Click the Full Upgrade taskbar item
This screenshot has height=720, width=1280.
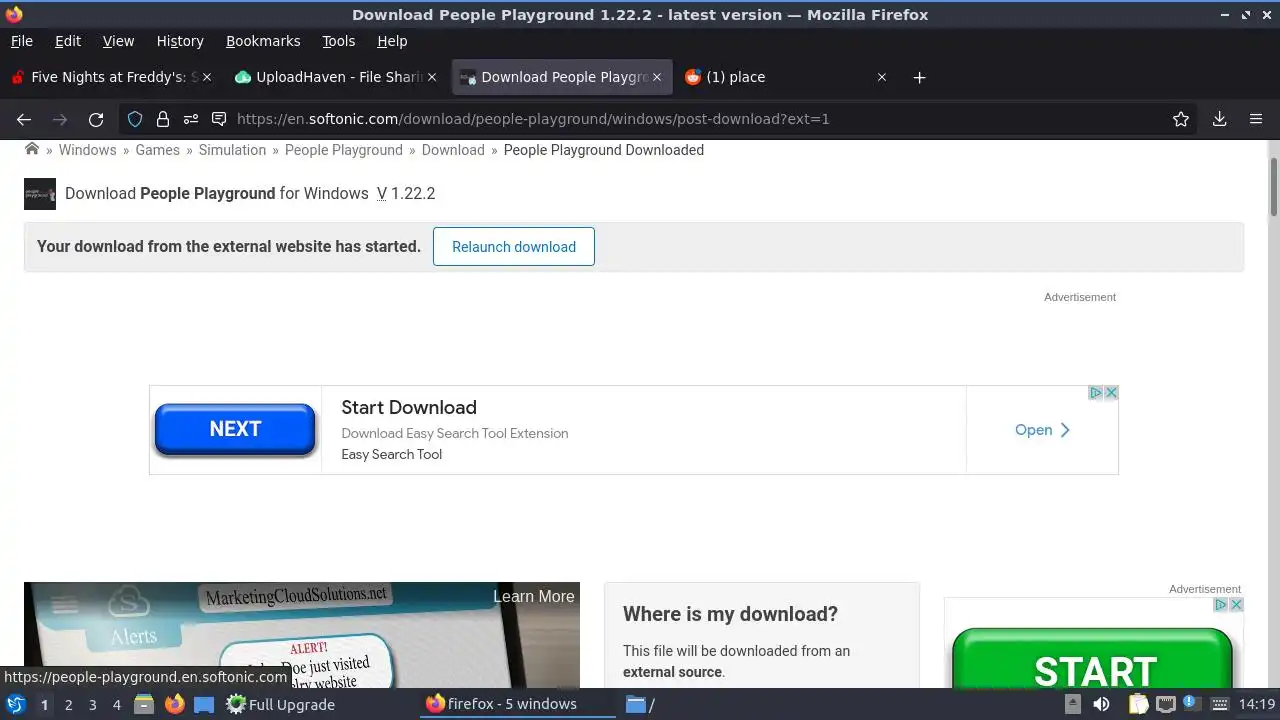click(x=280, y=704)
